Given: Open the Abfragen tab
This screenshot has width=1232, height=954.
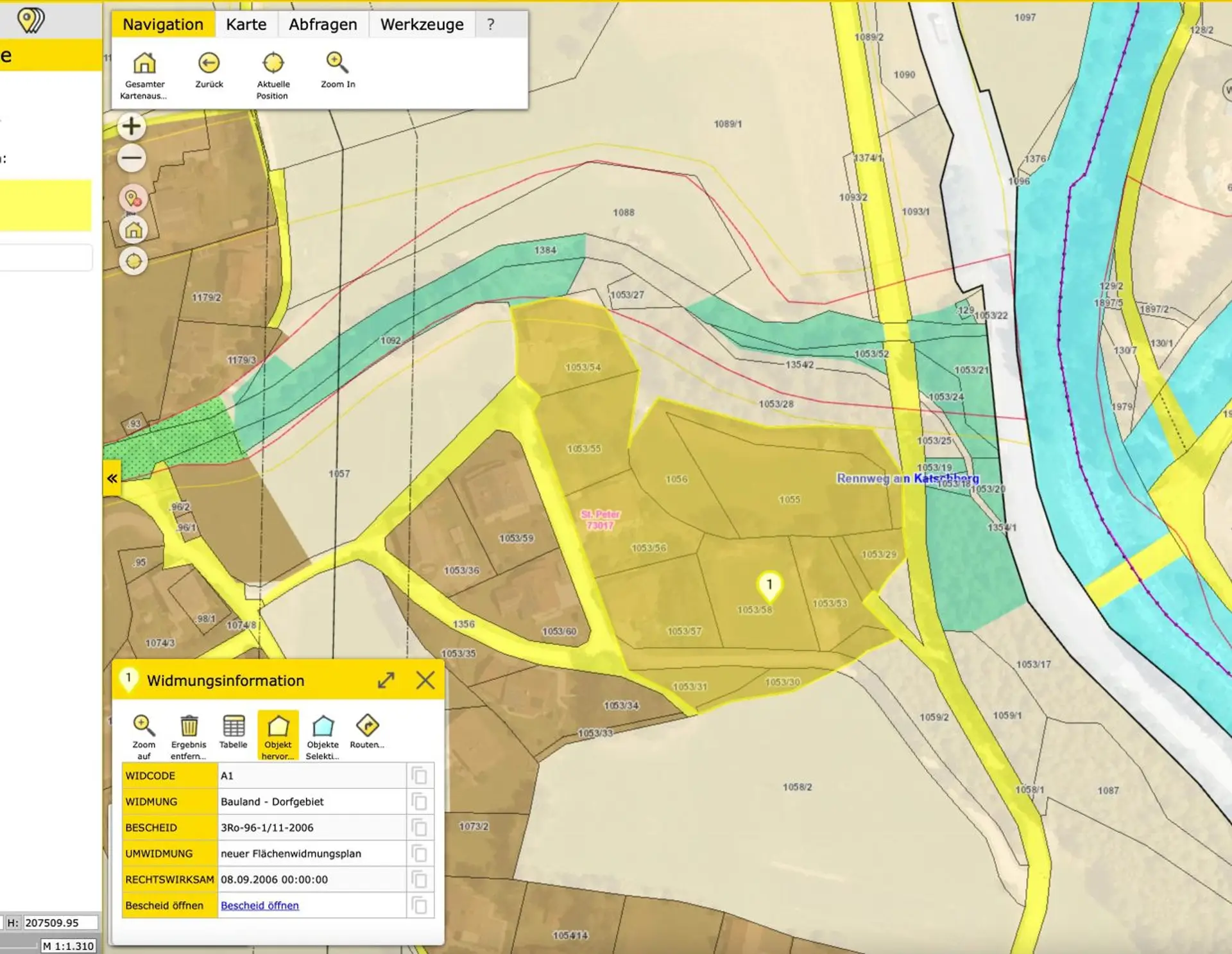Looking at the screenshot, I should [x=323, y=24].
